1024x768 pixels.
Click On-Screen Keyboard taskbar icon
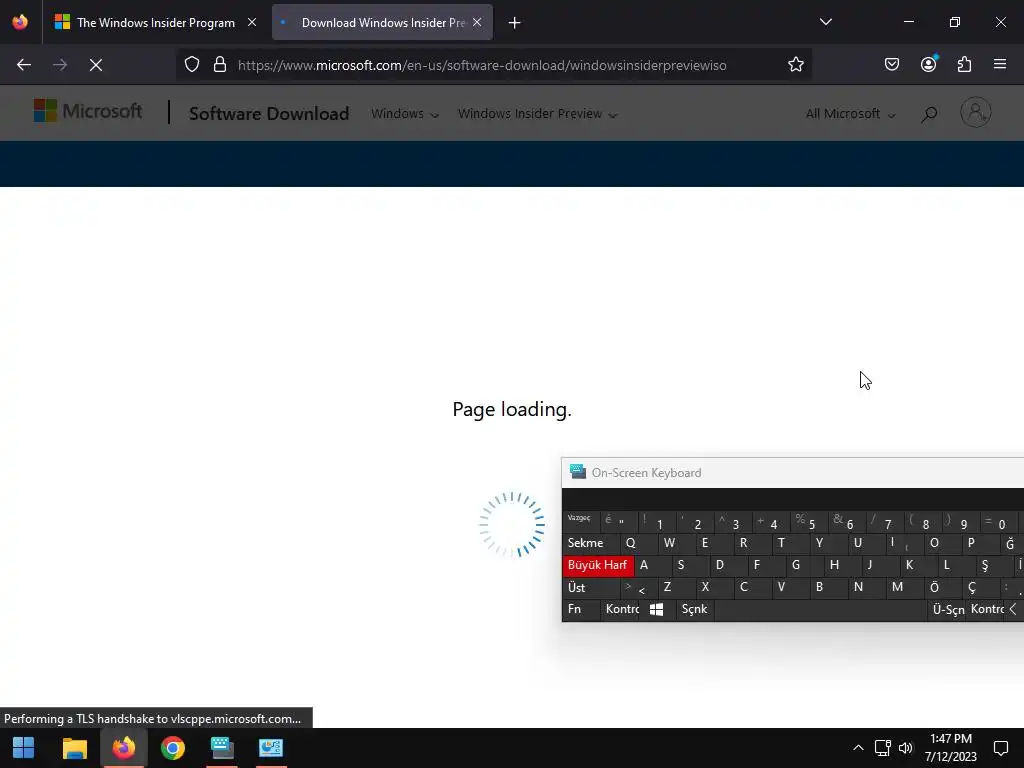[x=222, y=748]
